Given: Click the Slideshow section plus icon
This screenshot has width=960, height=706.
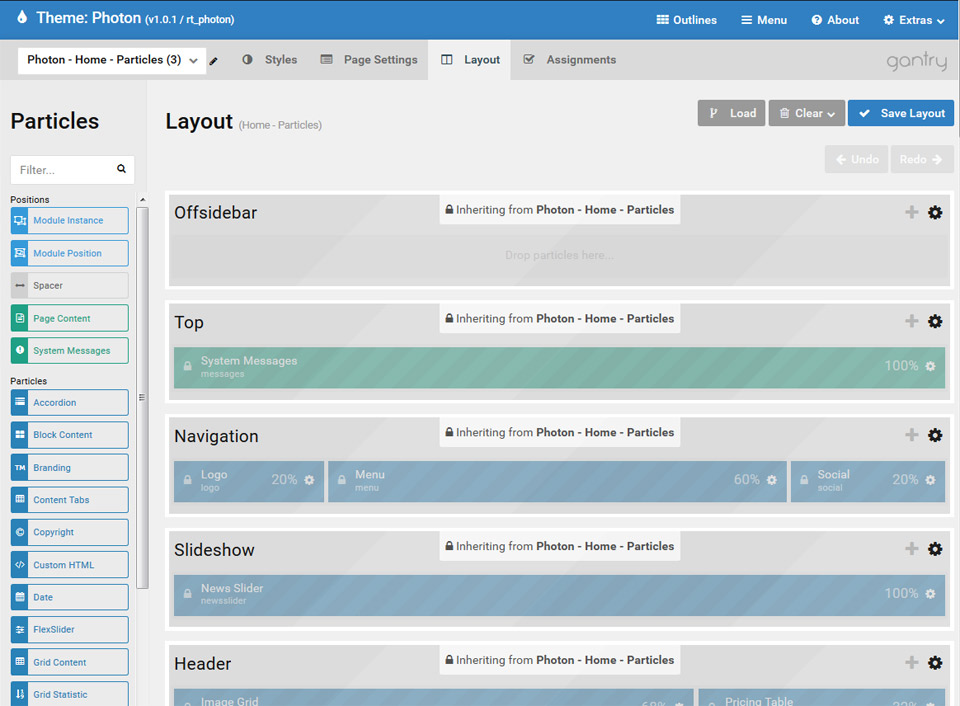Looking at the screenshot, I should [912, 549].
